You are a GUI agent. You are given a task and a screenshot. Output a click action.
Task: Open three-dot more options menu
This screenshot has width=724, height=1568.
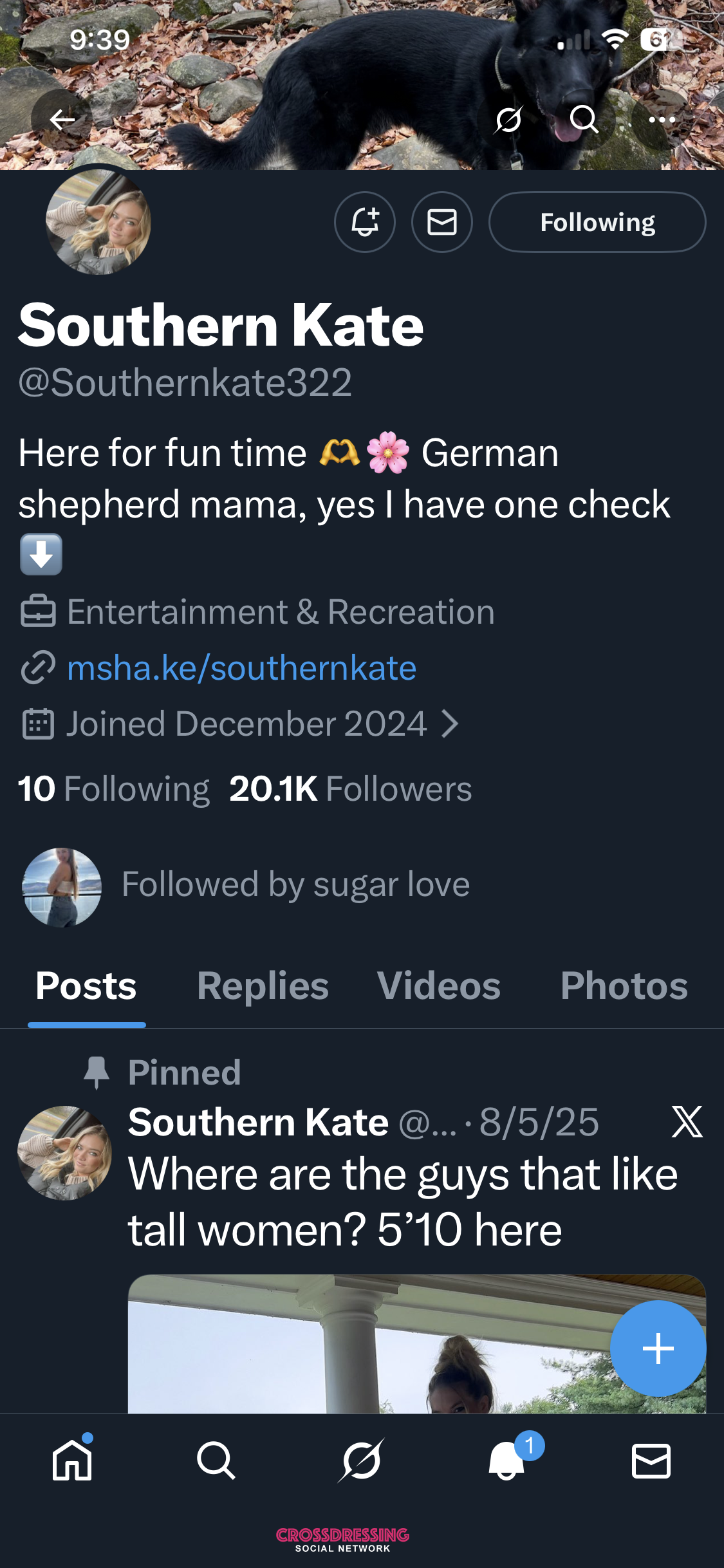tap(662, 120)
